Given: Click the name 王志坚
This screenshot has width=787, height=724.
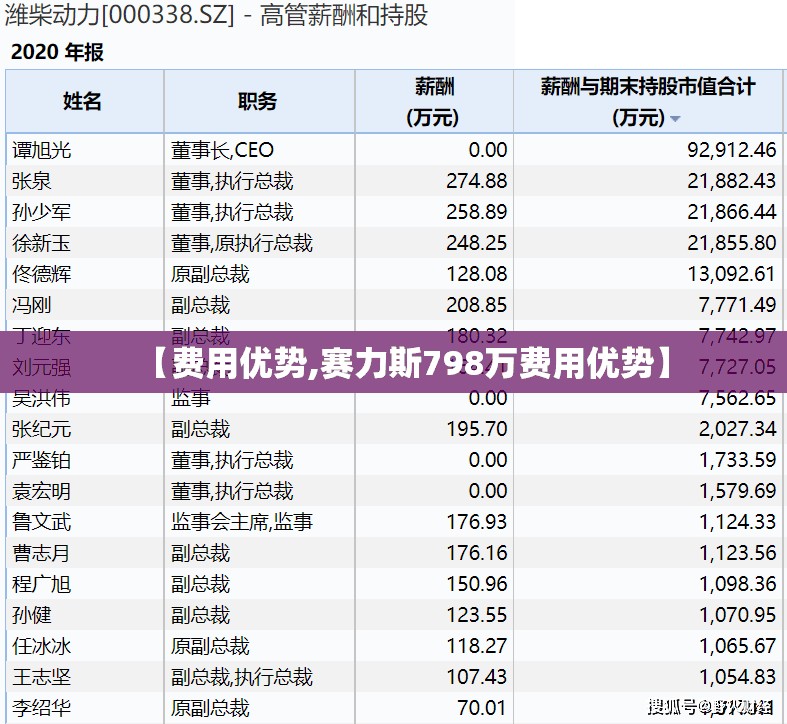Looking at the screenshot, I should (x=42, y=677).
